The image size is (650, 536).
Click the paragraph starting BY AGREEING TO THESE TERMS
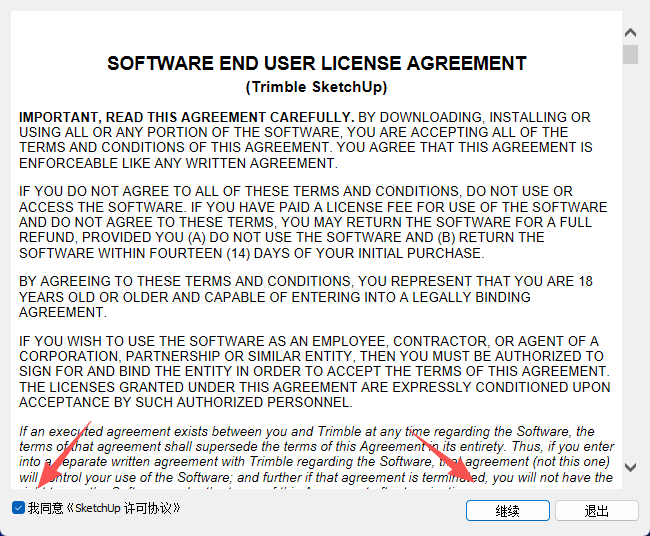[305, 297]
